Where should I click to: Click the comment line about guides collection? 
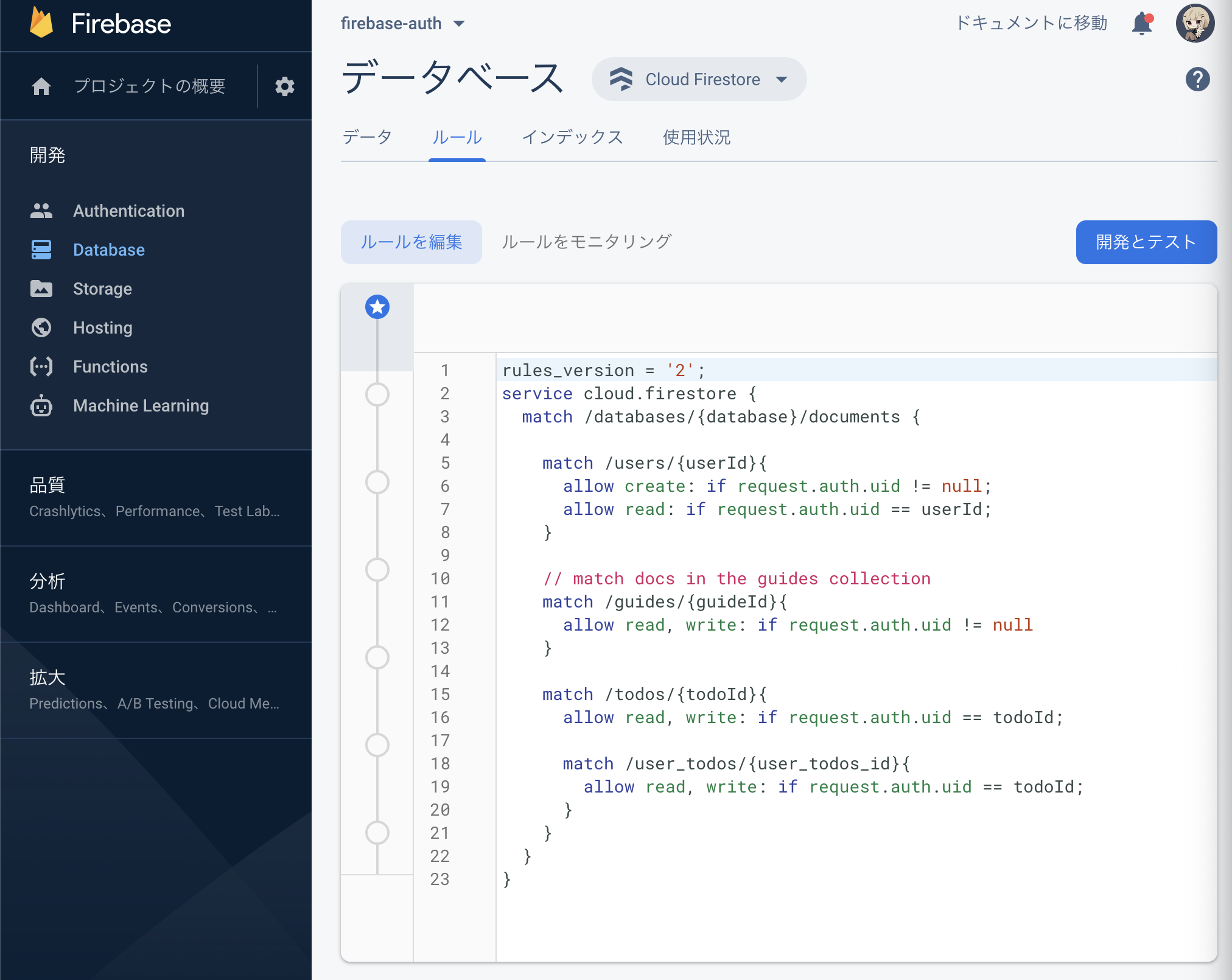737,578
